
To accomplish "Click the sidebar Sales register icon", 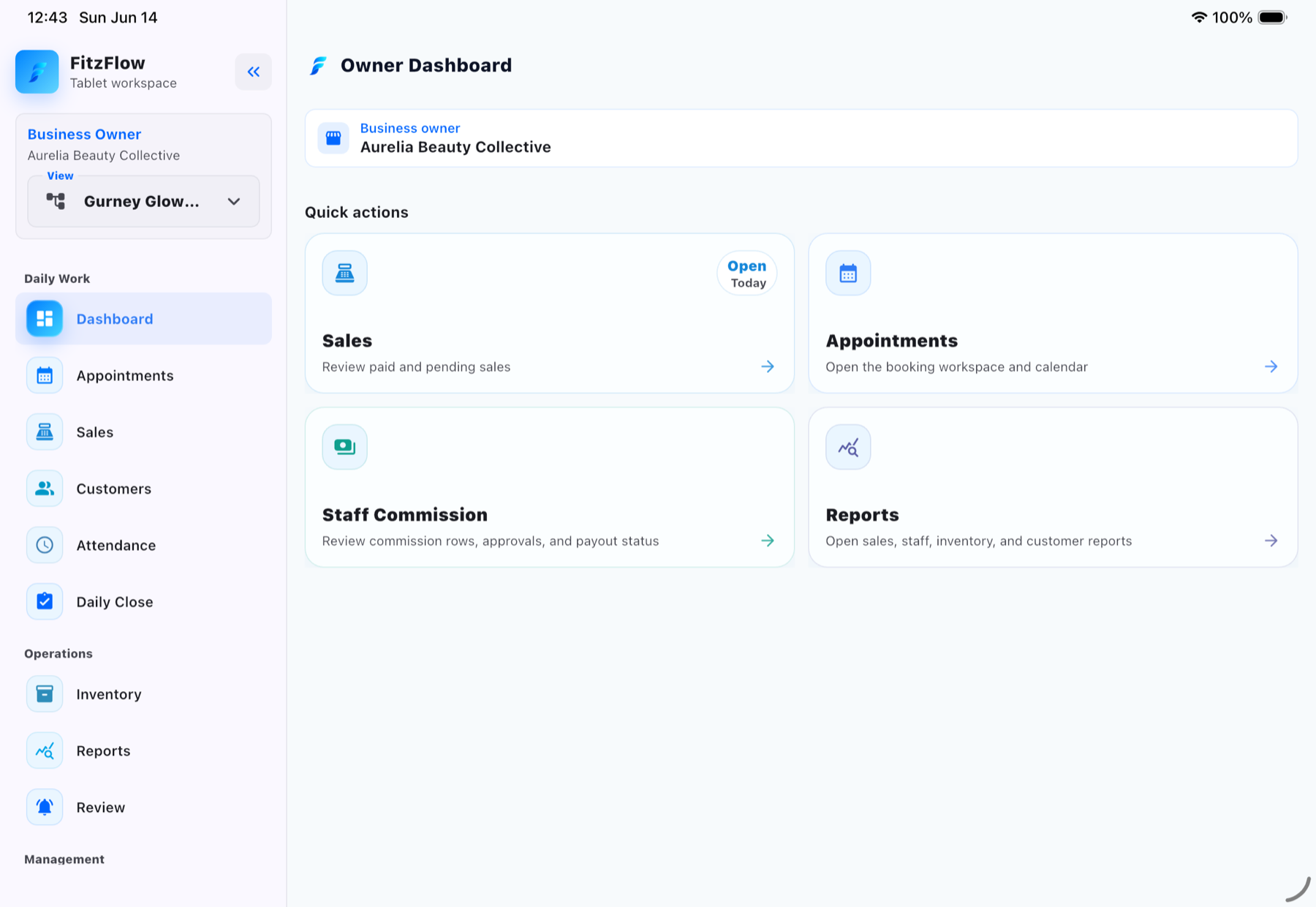I will pyautogui.click(x=45, y=432).
